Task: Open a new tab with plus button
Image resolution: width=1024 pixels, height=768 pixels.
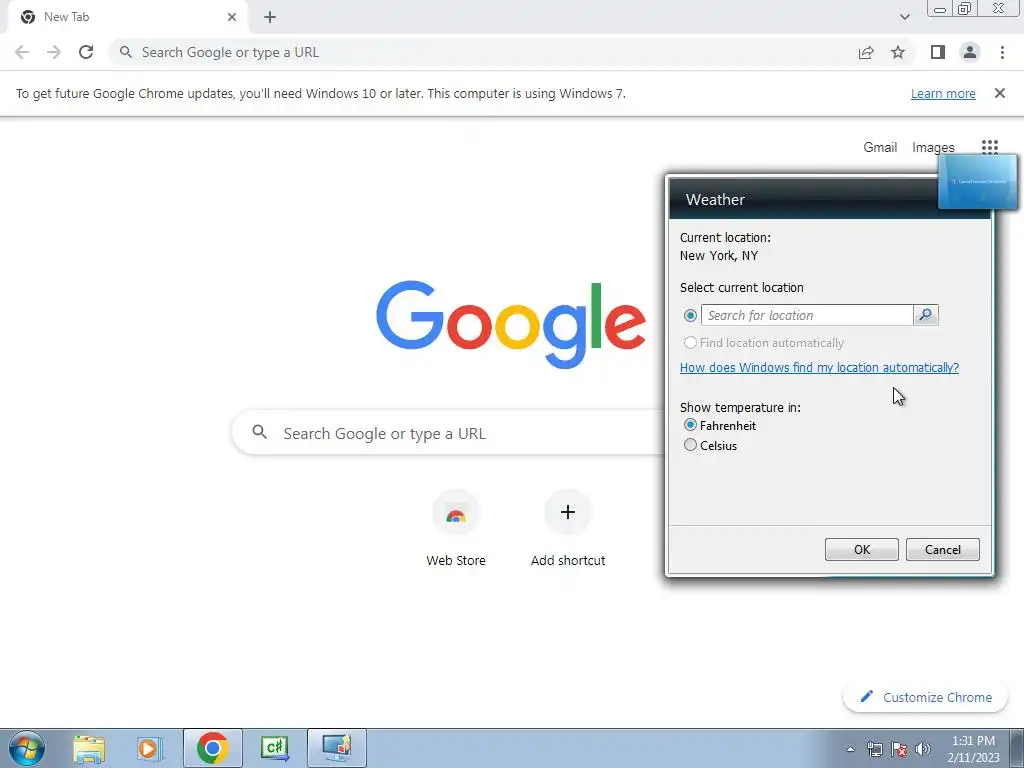Action: (x=270, y=17)
